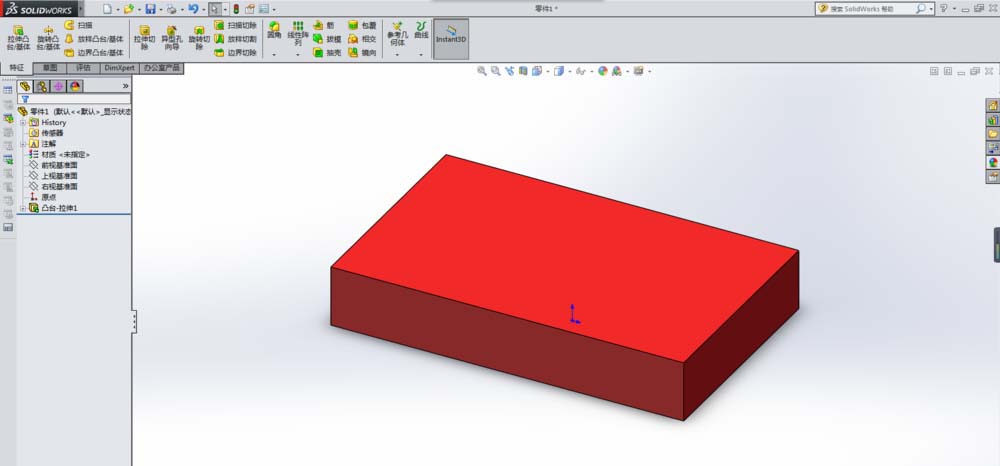
Task: Open the dropdown arrow beside the Save icon
Action: click(x=160, y=10)
